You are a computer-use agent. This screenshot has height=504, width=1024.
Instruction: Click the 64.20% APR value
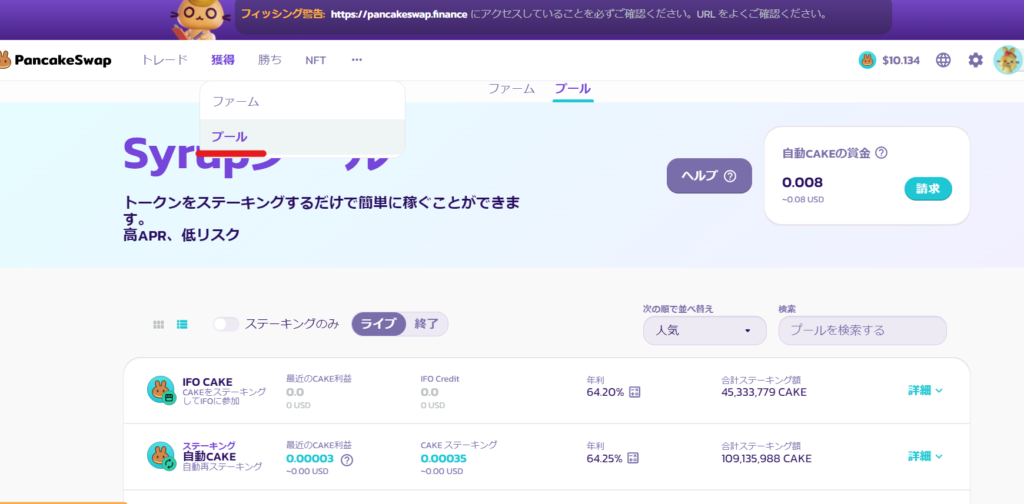pos(605,392)
